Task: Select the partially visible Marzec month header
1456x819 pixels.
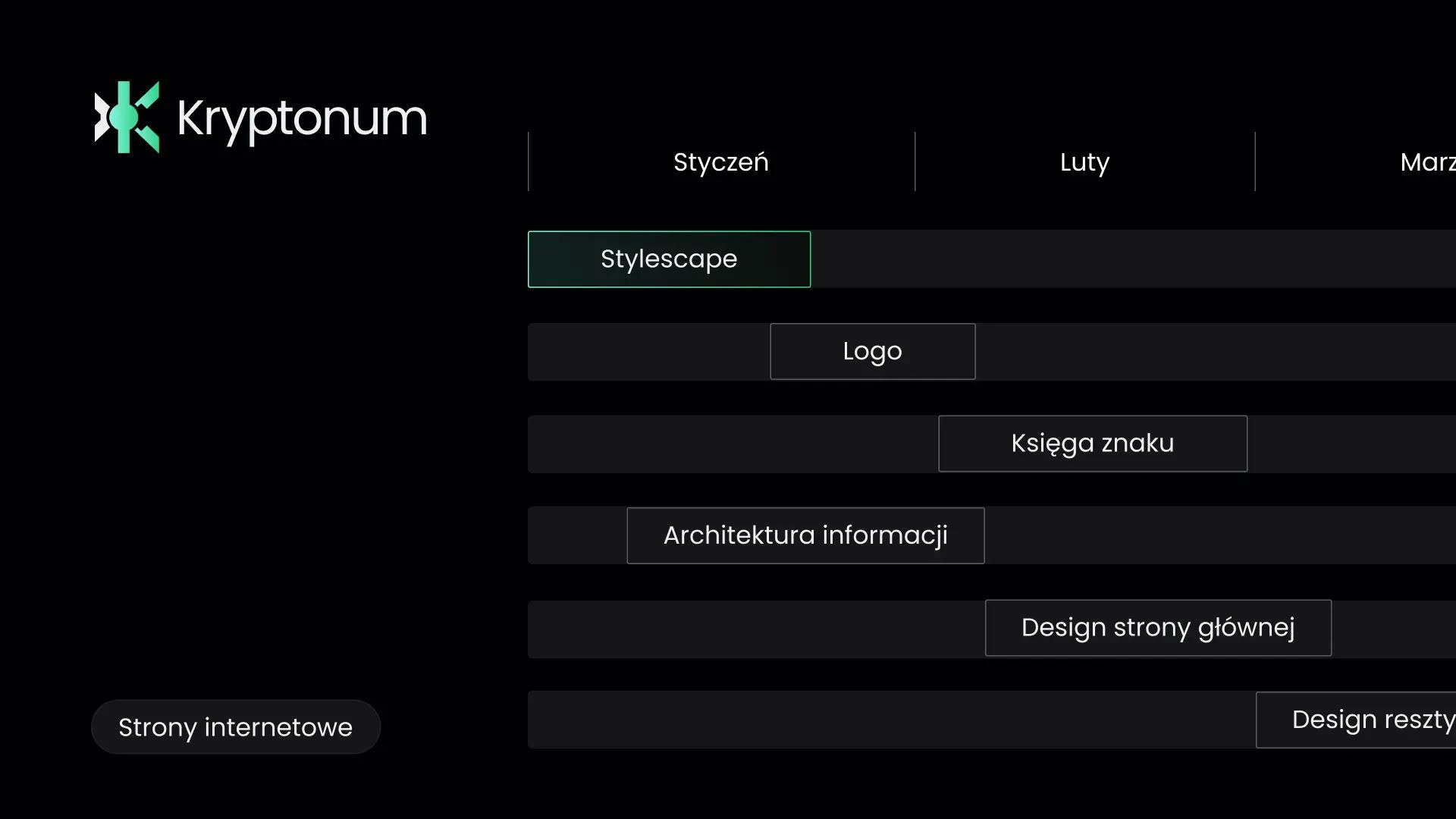Action: 1427,162
